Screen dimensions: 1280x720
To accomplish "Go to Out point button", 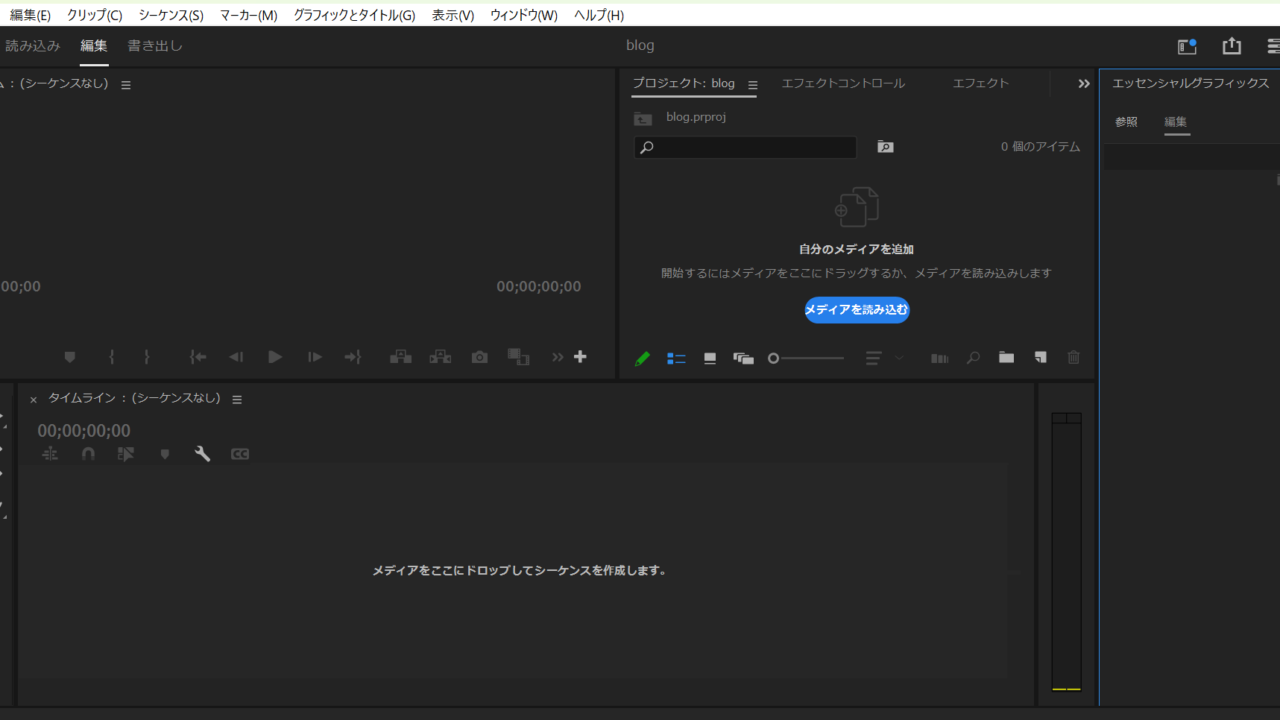I will click(x=353, y=357).
